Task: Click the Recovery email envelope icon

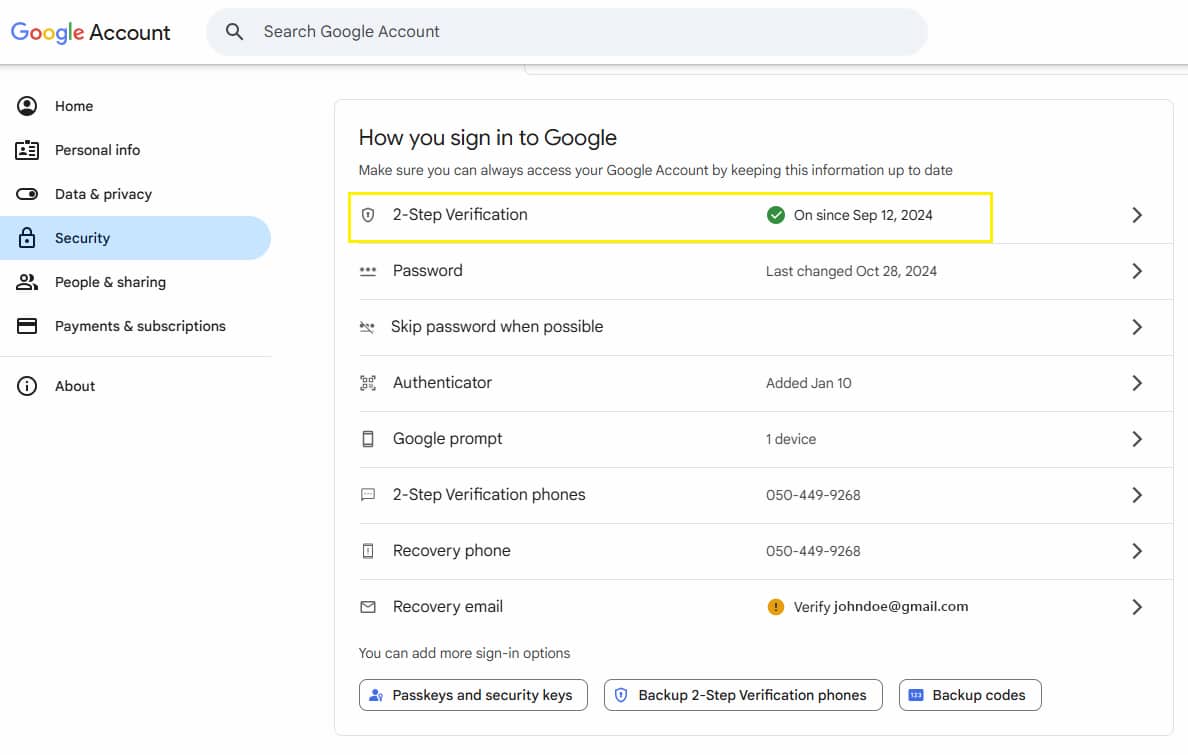Action: [367, 606]
